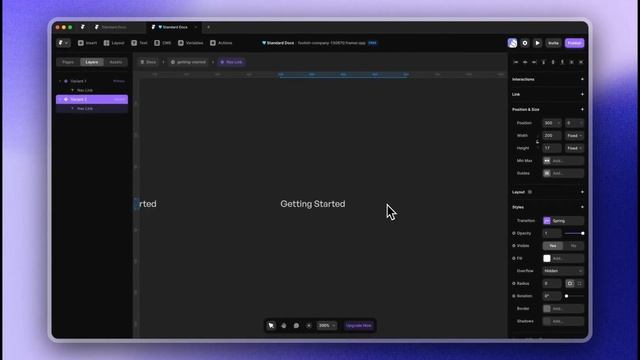Open the Framer logo main menu
This screenshot has width=640, height=360.
pos(63,43)
